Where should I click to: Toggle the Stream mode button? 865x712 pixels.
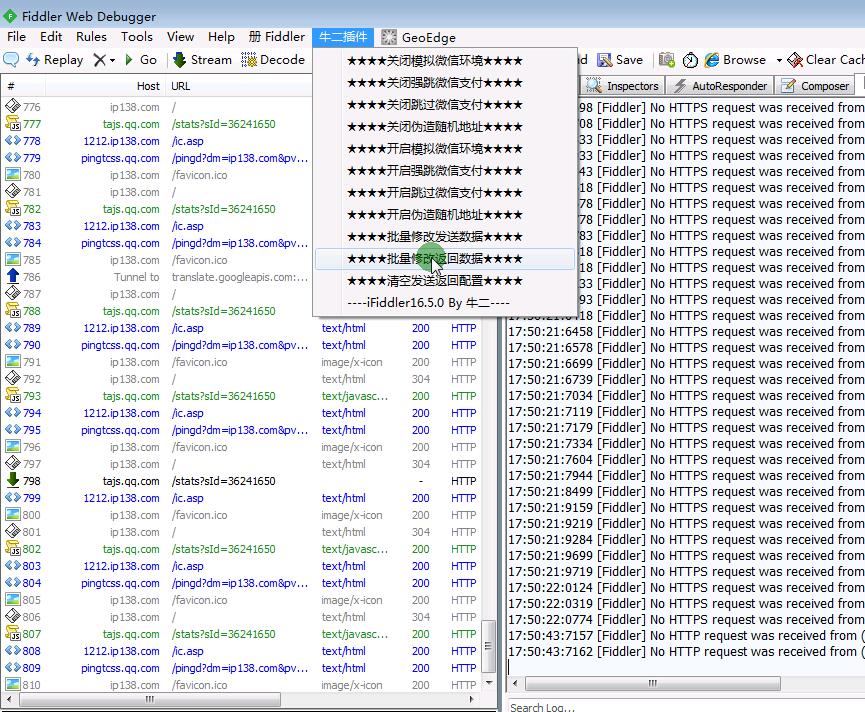(202, 60)
